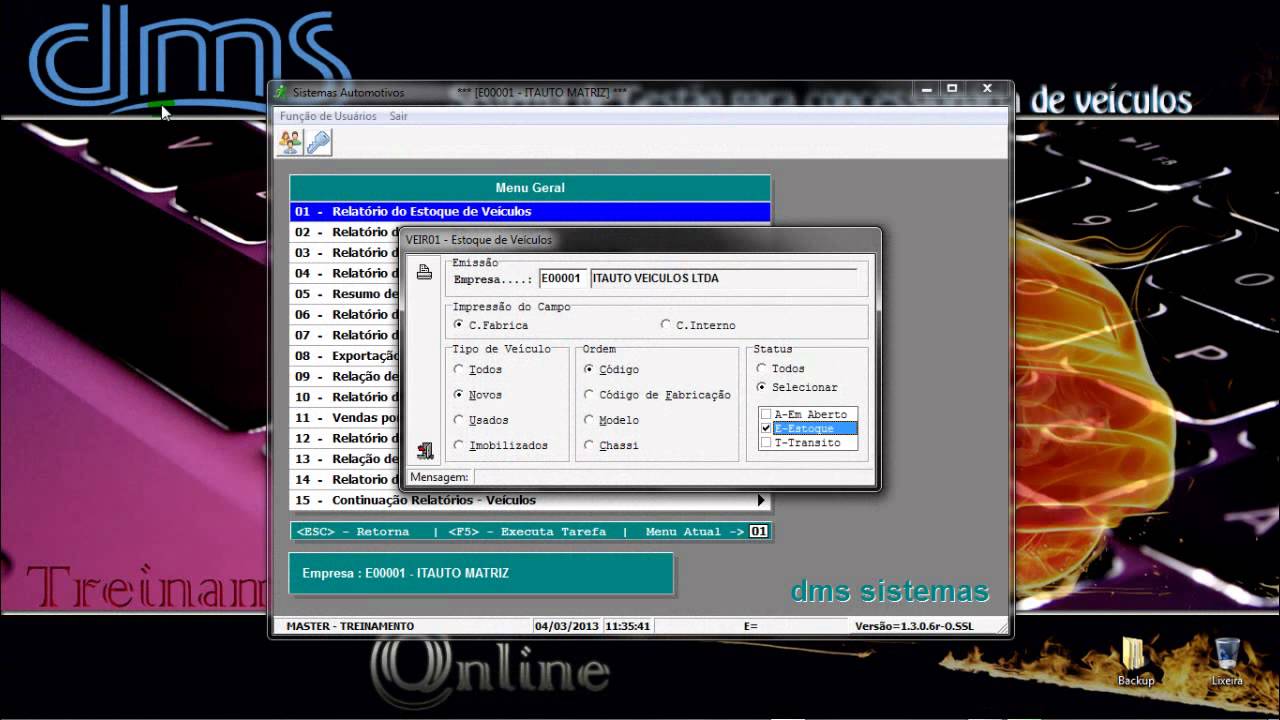
Task: Open the user management icon in toolbar
Action: [291, 143]
